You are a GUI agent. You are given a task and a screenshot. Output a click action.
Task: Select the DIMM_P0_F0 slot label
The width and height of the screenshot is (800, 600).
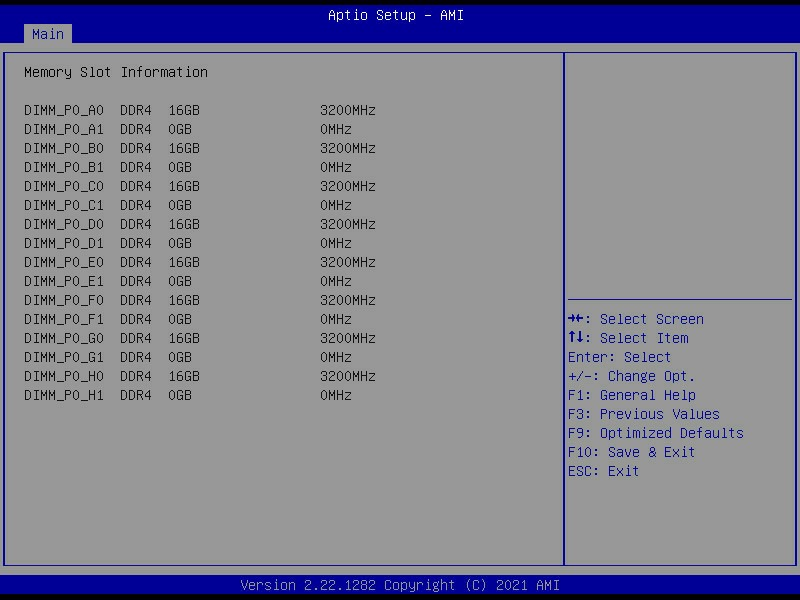click(x=64, y=301)
